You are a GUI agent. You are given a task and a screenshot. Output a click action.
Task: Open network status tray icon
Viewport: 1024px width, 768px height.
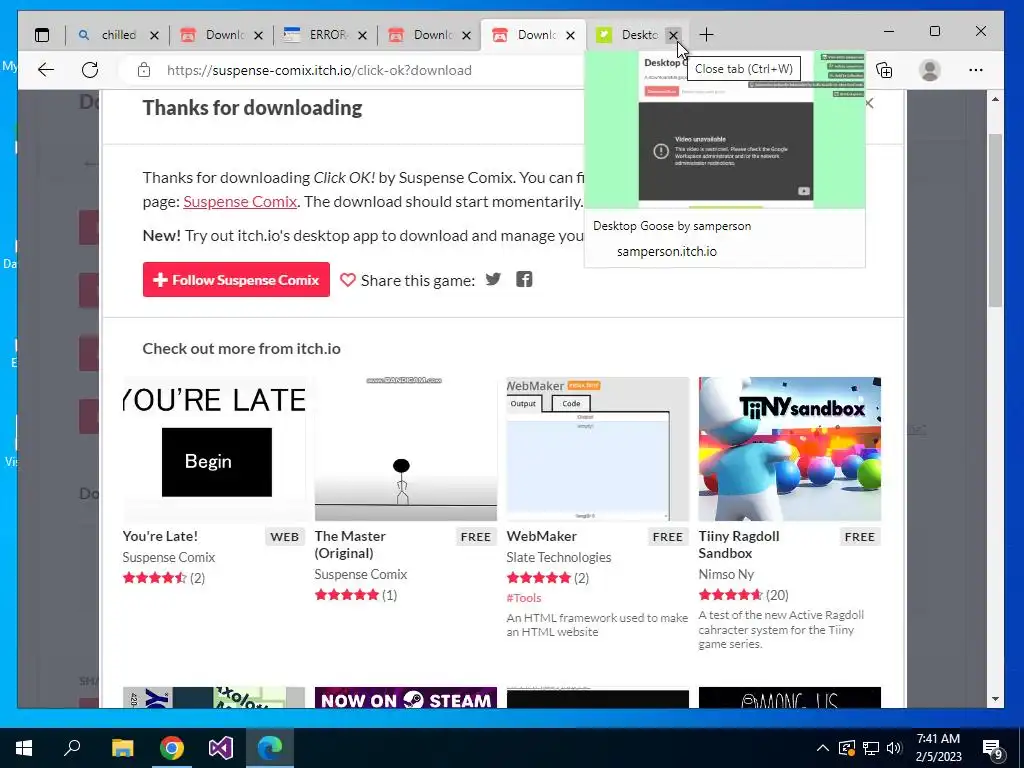871,748
